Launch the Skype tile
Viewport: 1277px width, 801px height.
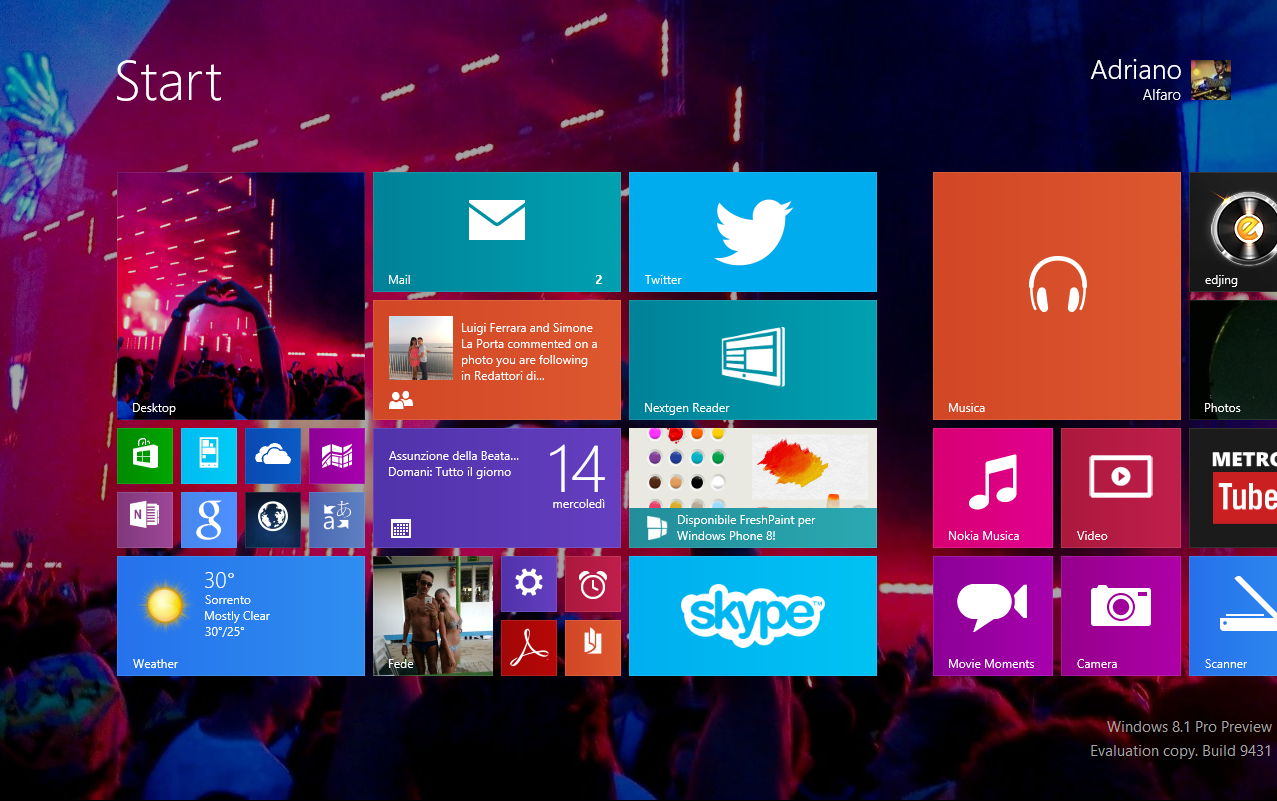coord(753,616)
